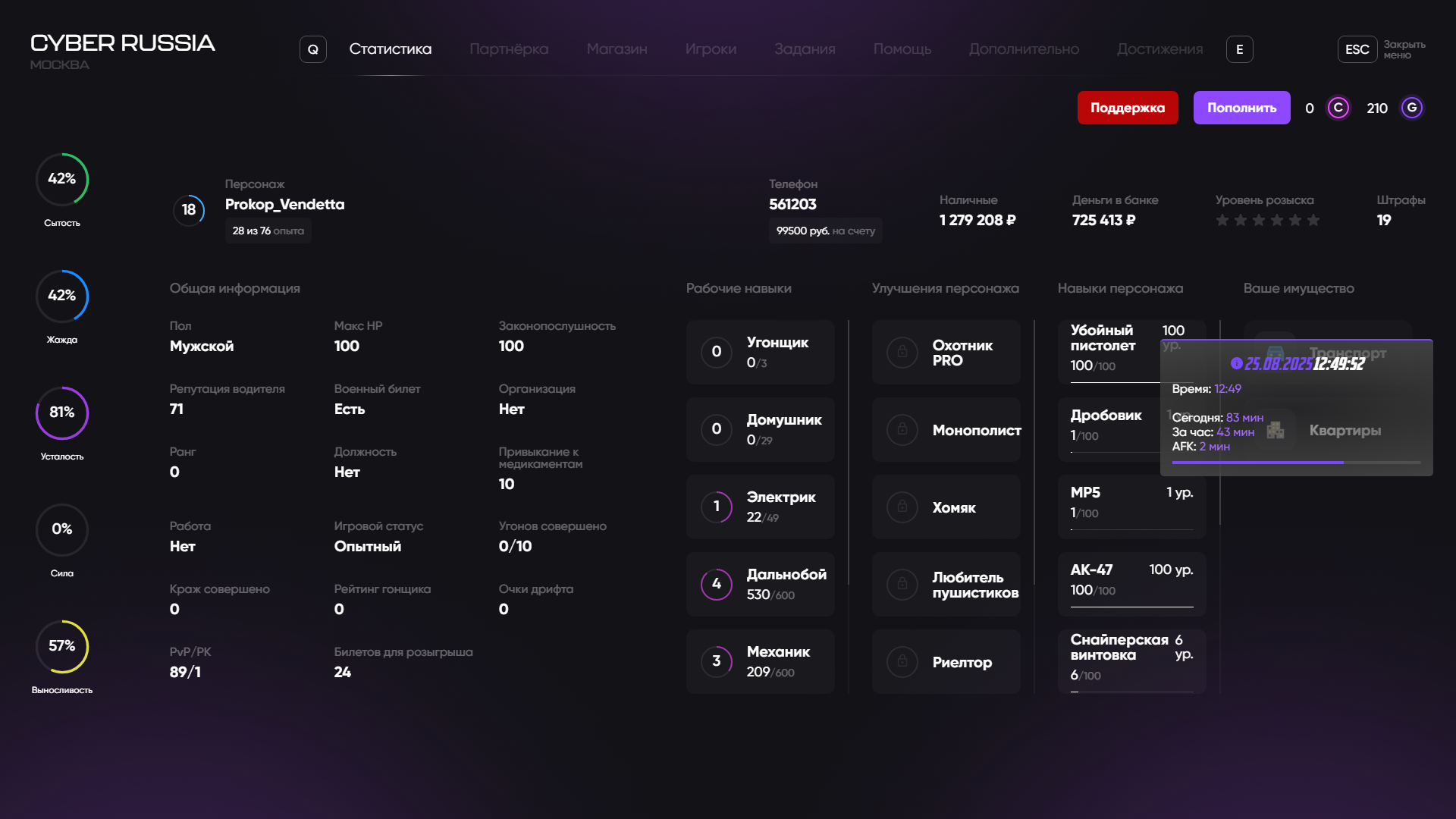Click the Механик 209/600 progress text
The image size is (1456, 819).
pos(770,673)
